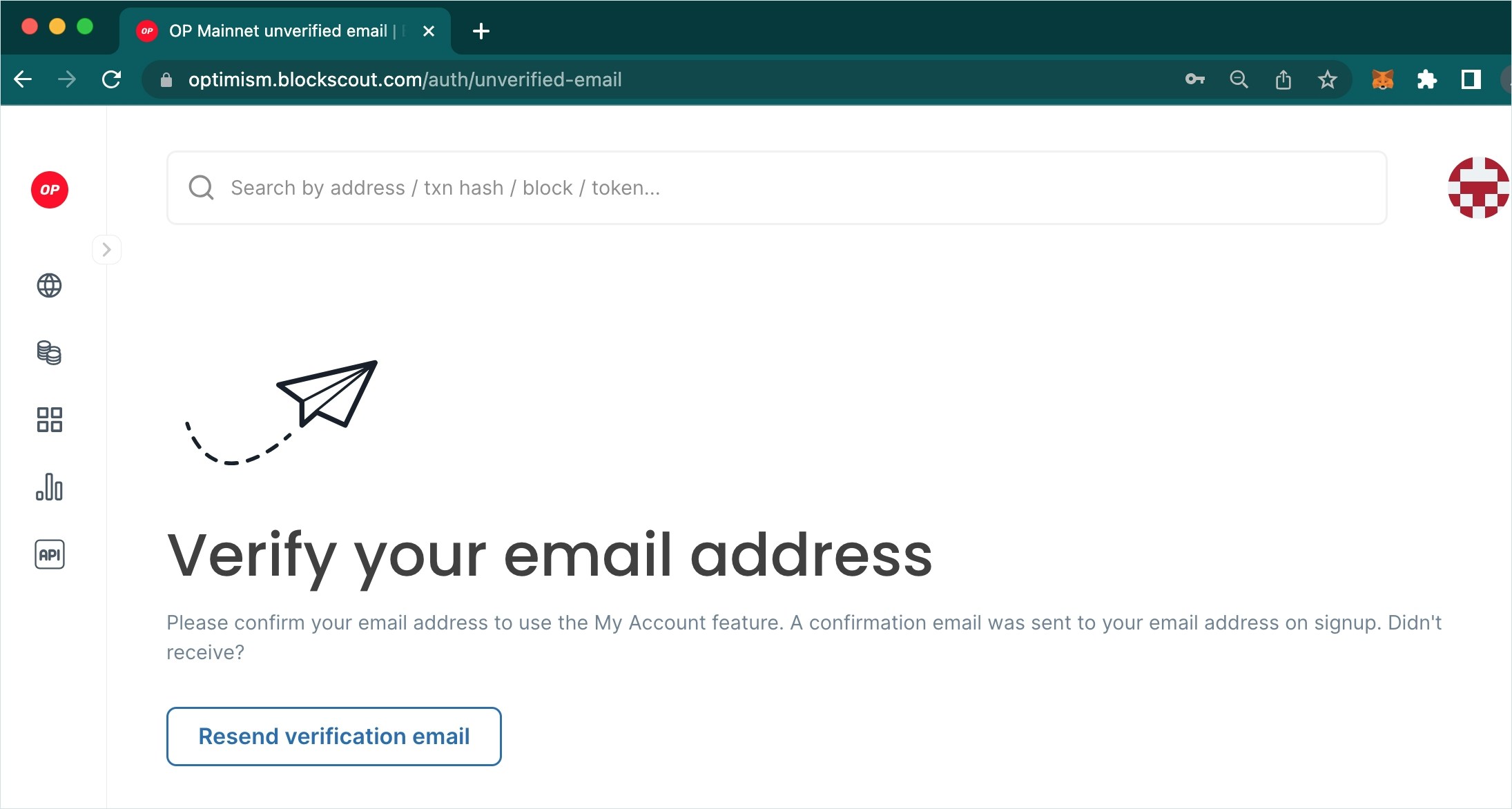Screen dimensions: 1512x809
Task: Focus the search by address field
Action: [777, 188]
